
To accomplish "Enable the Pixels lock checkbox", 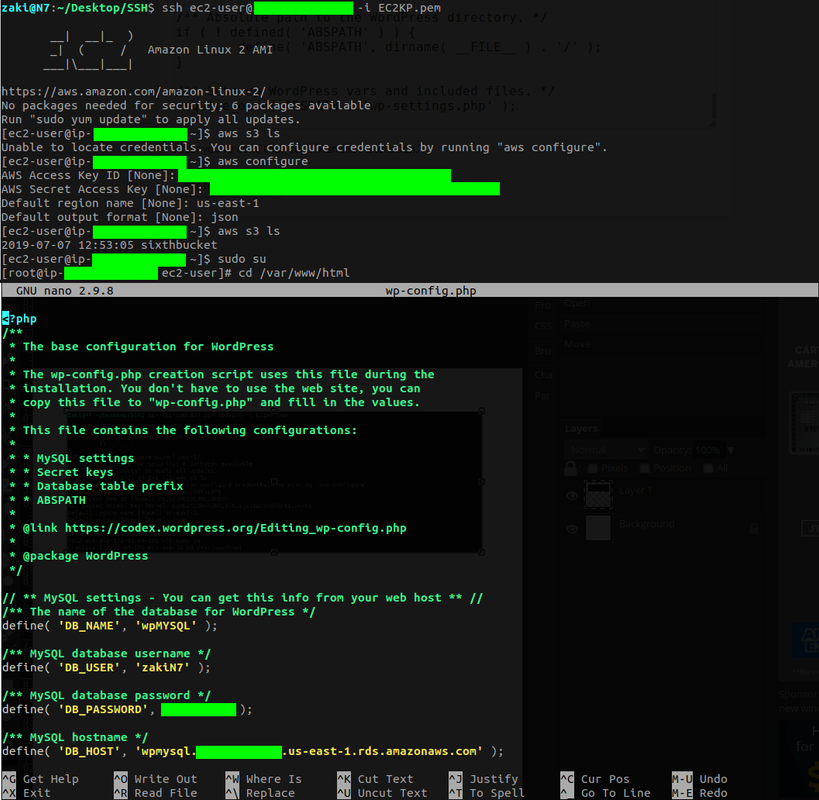I will coord(593,468).
